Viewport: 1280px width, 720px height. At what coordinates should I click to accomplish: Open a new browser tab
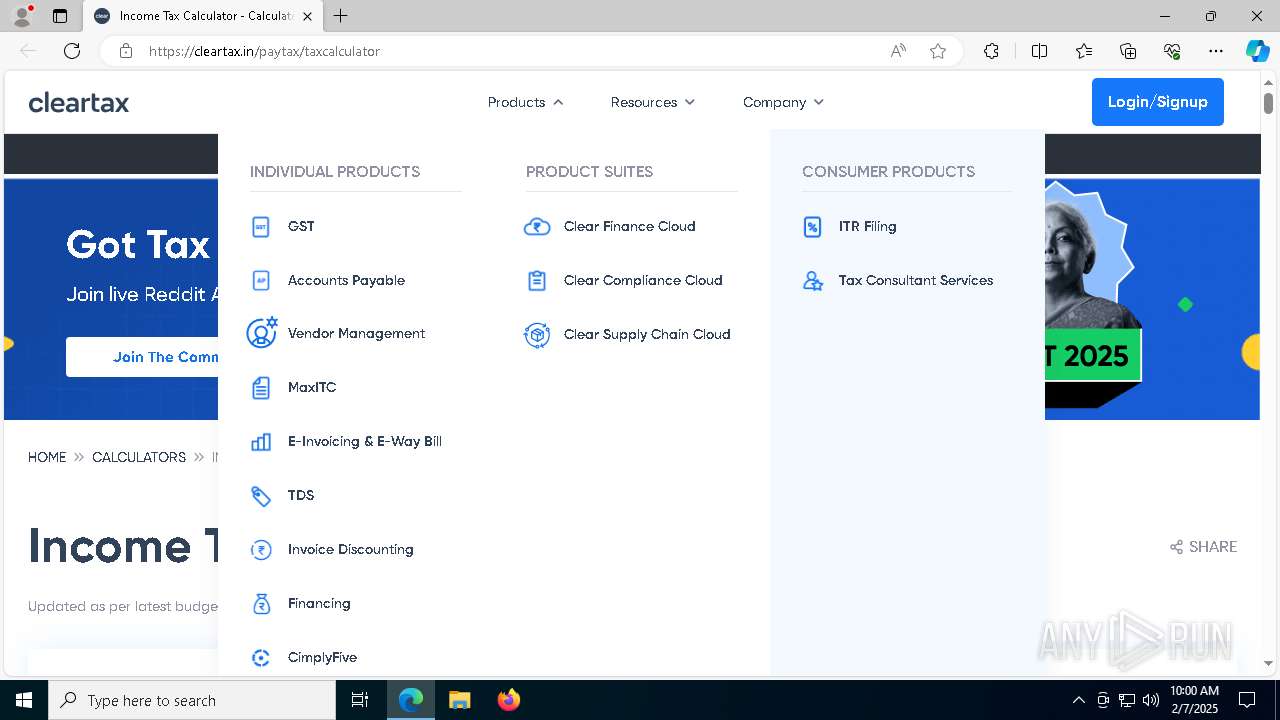341,16
